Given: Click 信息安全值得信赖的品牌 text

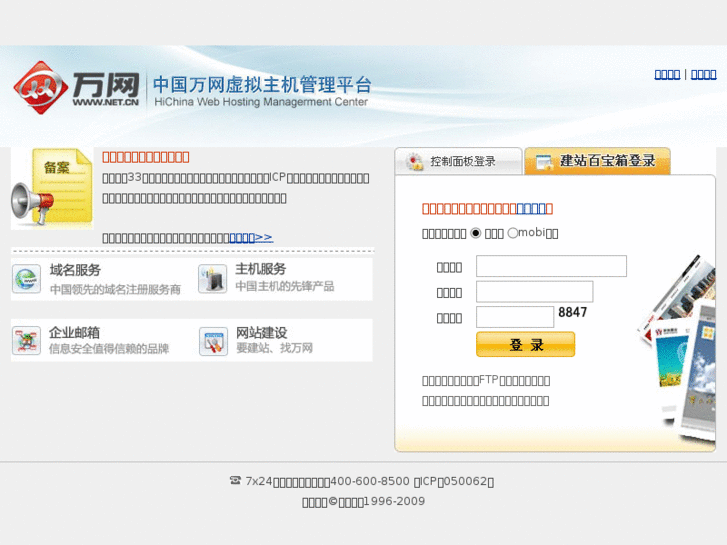Looking at the screenshot, I should click(109, 348).
